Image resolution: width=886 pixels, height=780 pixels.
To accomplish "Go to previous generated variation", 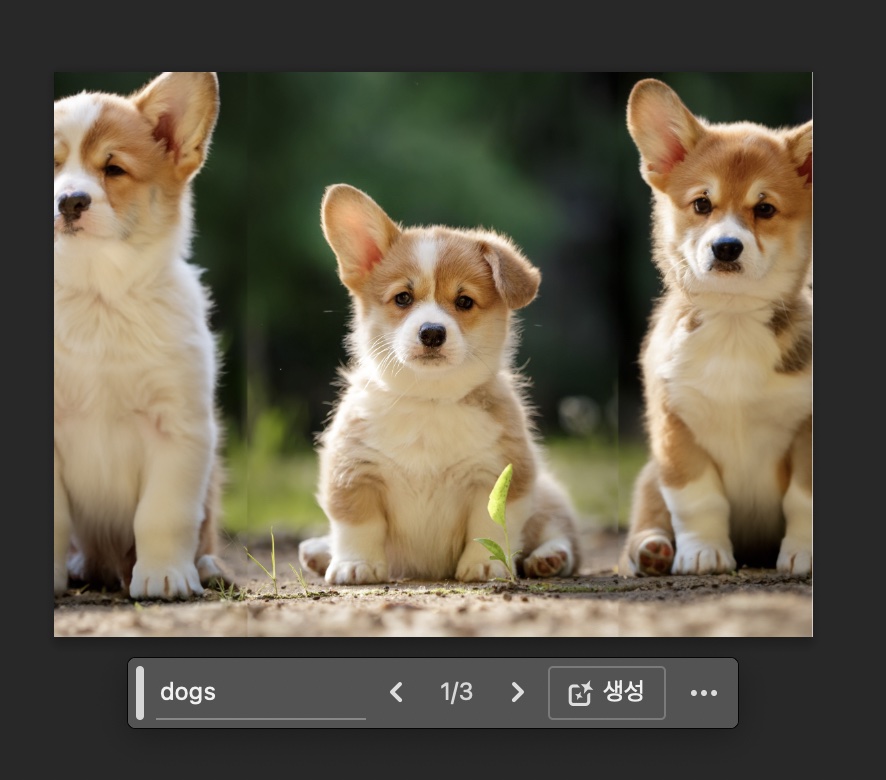I will 396,692.
